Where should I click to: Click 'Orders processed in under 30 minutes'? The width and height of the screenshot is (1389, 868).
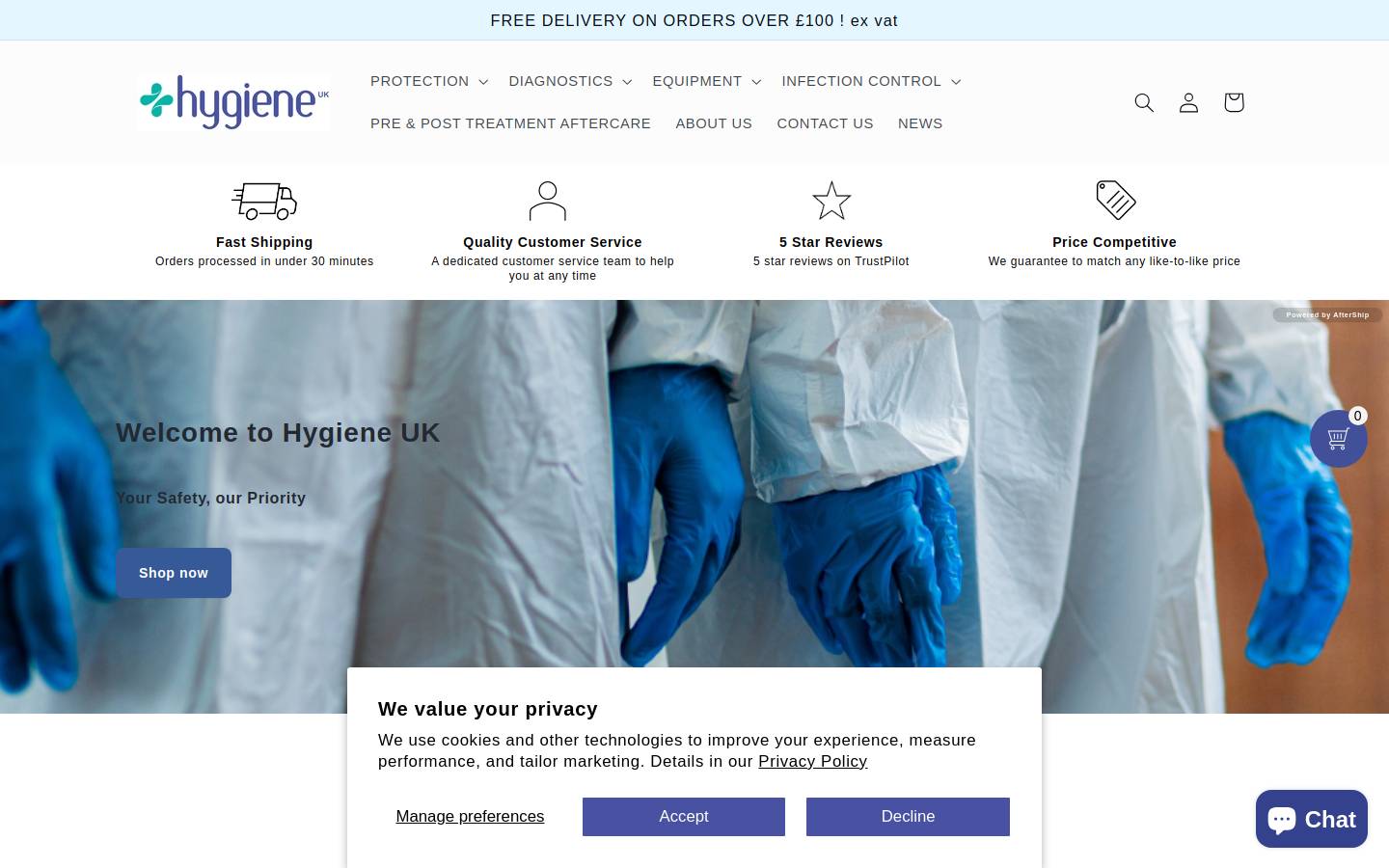[264, 261]
